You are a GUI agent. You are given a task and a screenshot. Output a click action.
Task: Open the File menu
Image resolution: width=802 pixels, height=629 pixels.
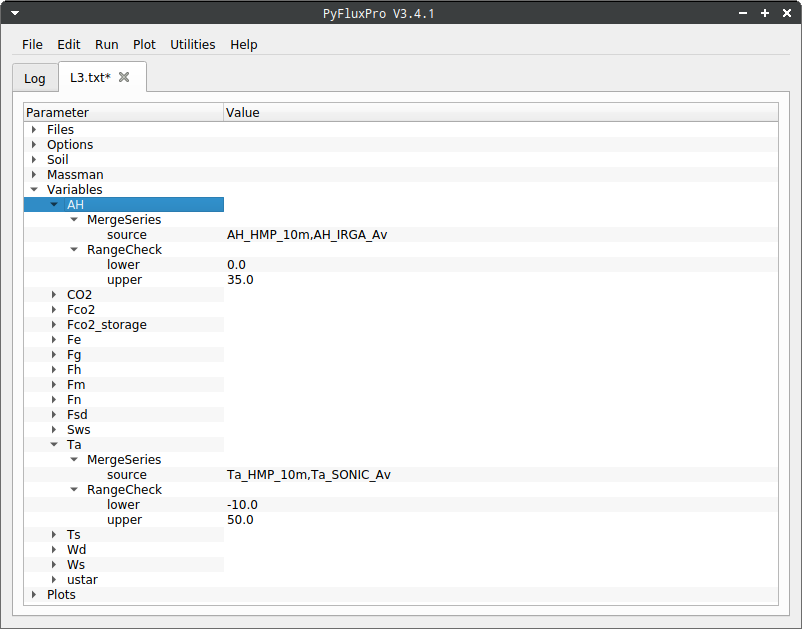pyautogui.click(x=32, y=44)
